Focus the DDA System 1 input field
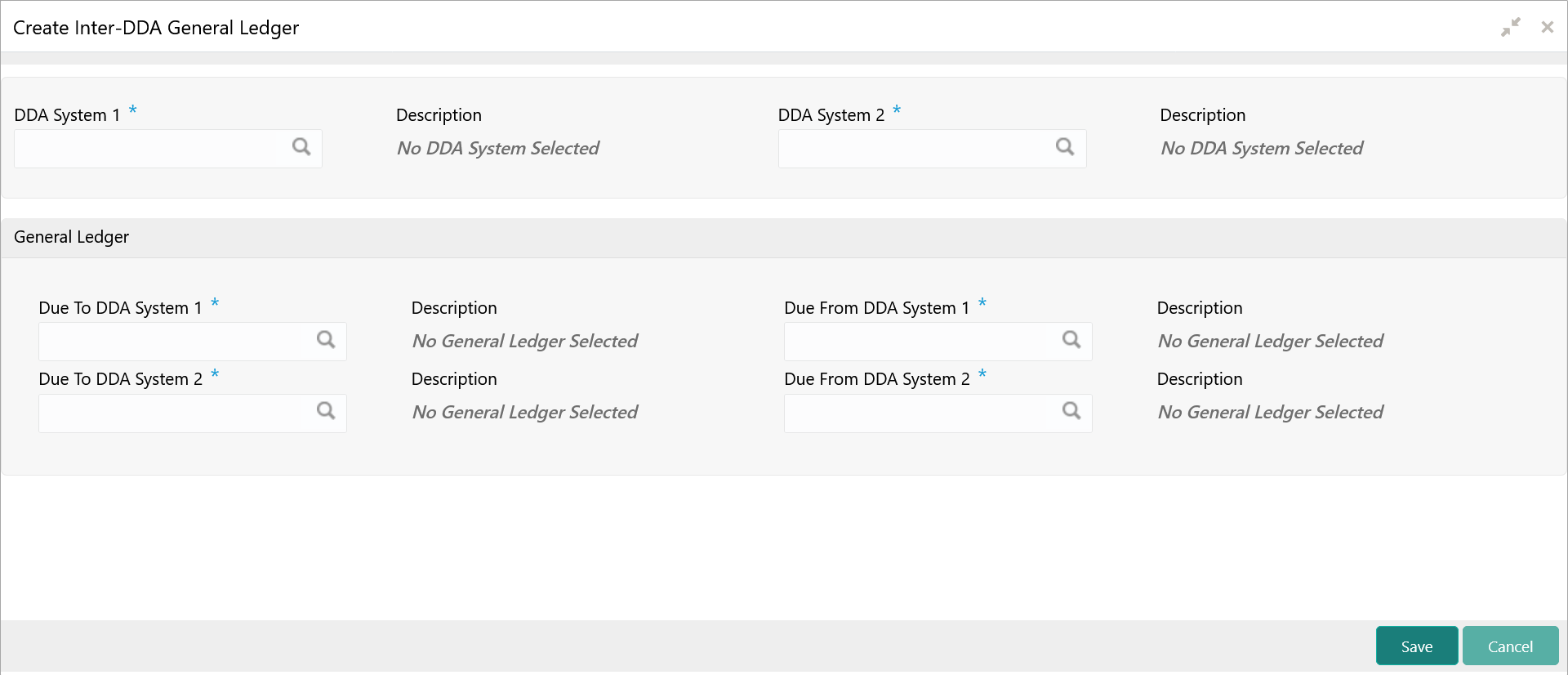The image size is (1568, 675). [x=151, y=149]
